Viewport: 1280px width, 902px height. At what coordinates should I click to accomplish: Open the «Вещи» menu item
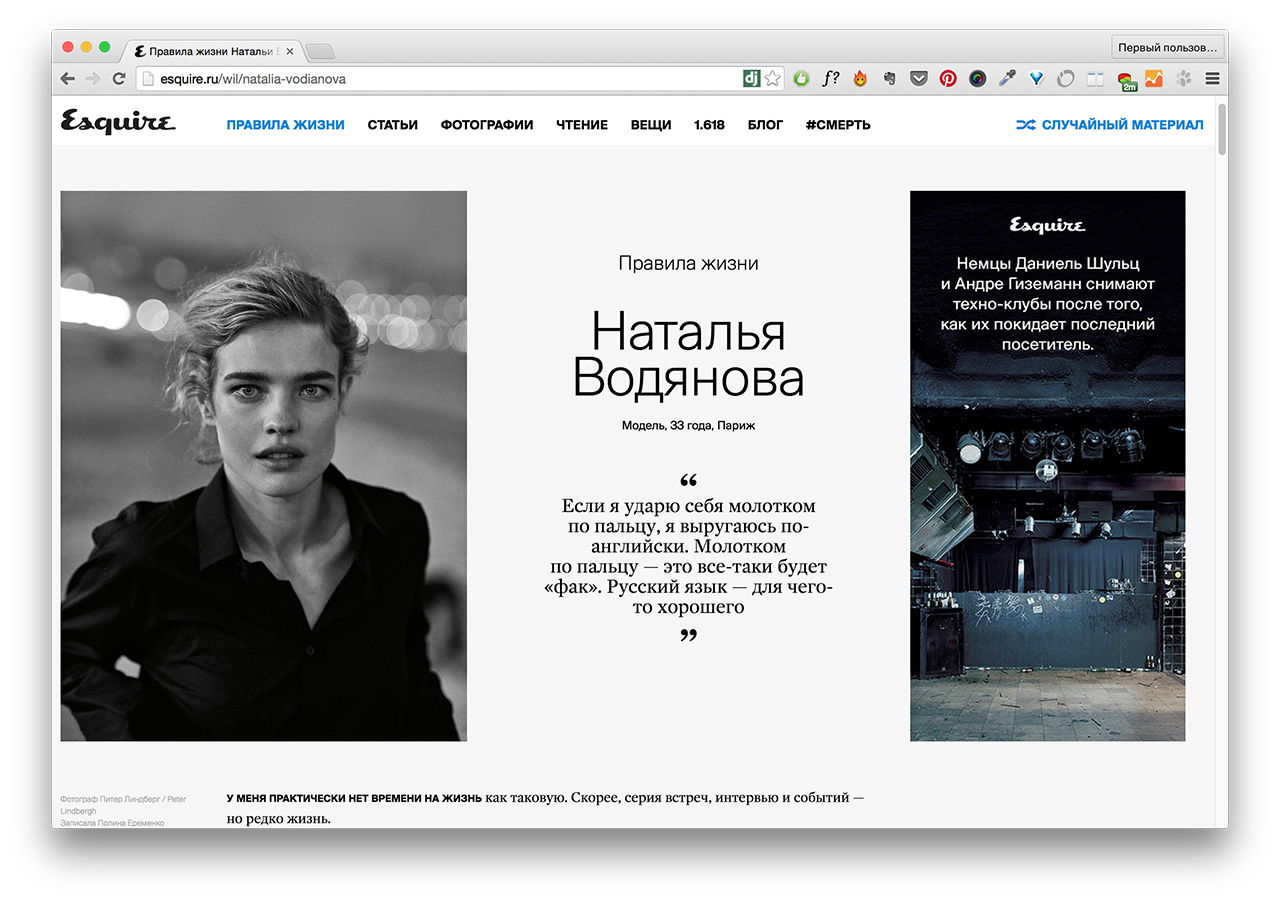pyautogui.click(x=651, y=125)
